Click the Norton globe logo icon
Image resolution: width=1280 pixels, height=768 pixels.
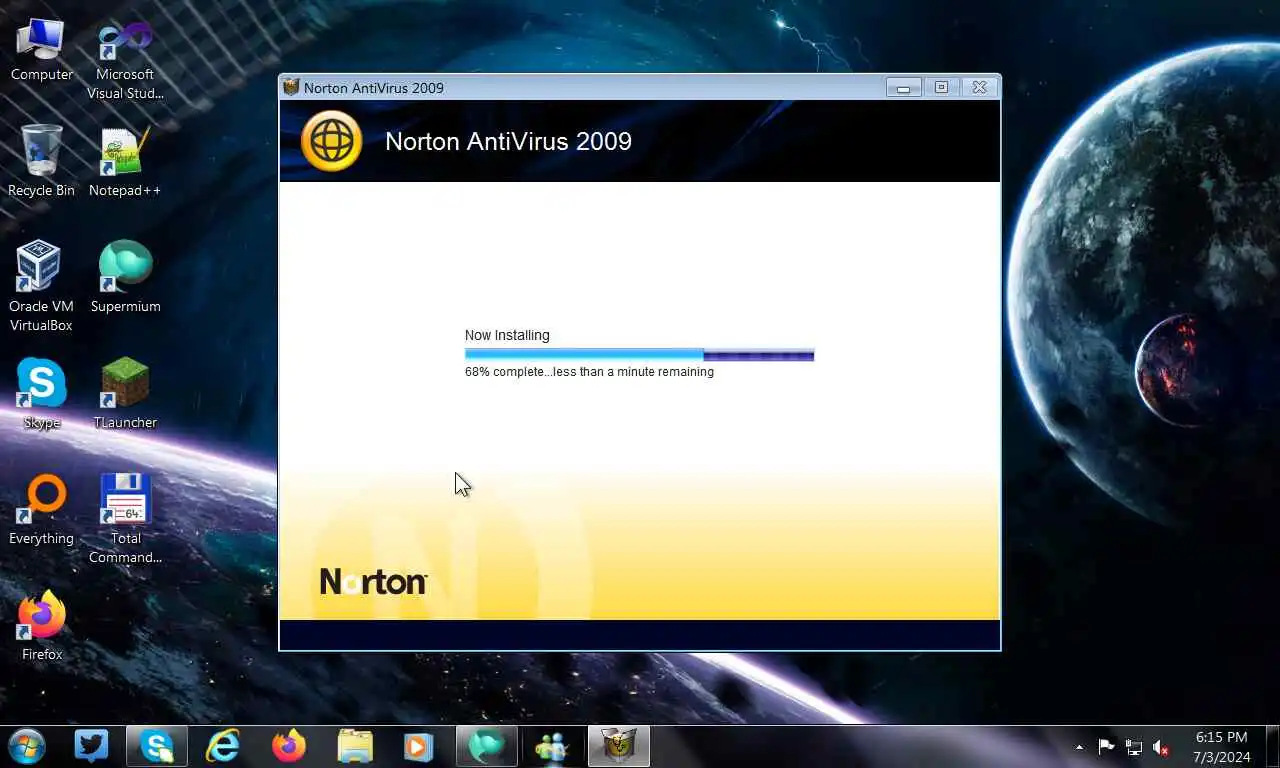click(x=331, y=141)
